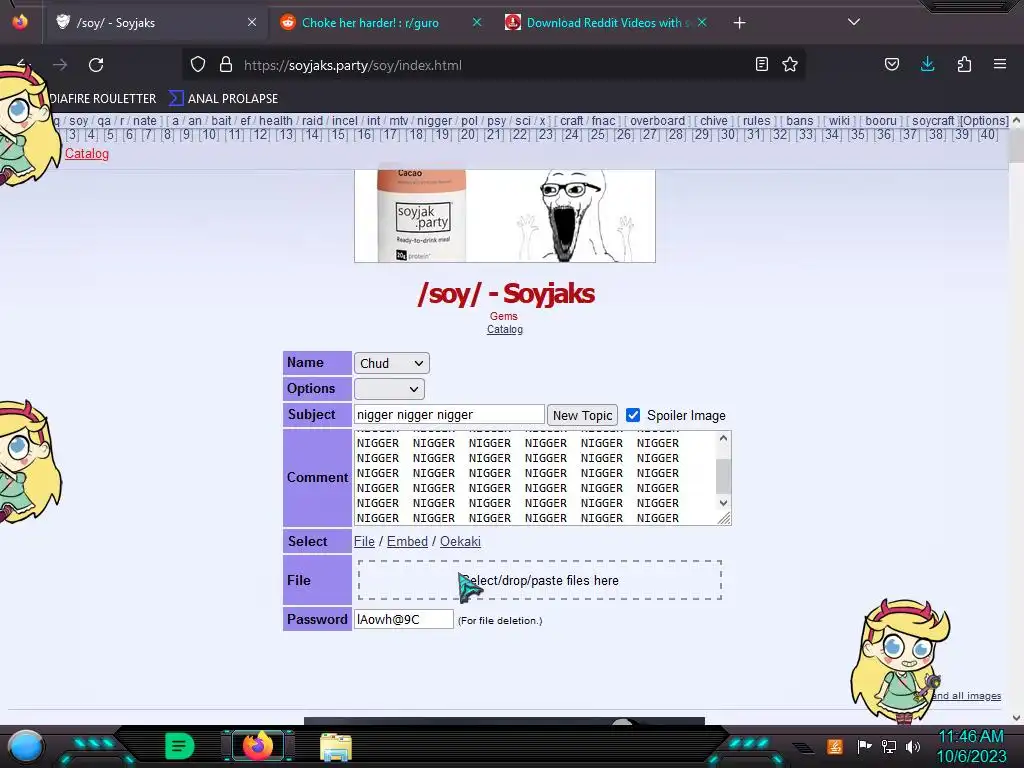Open the incel board link
Viewport: 1024px width, 768px height.
tap(344, 121)
